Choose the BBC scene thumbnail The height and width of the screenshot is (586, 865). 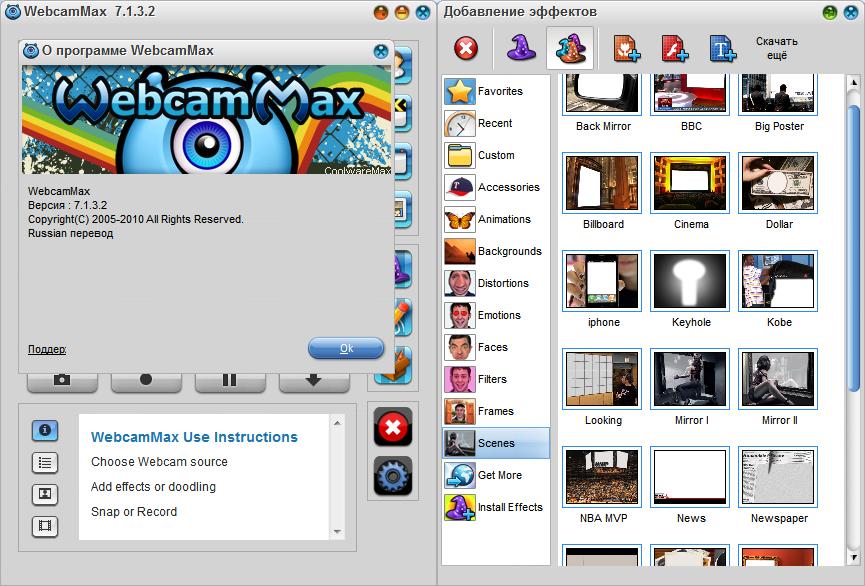[x=690, y=94]
